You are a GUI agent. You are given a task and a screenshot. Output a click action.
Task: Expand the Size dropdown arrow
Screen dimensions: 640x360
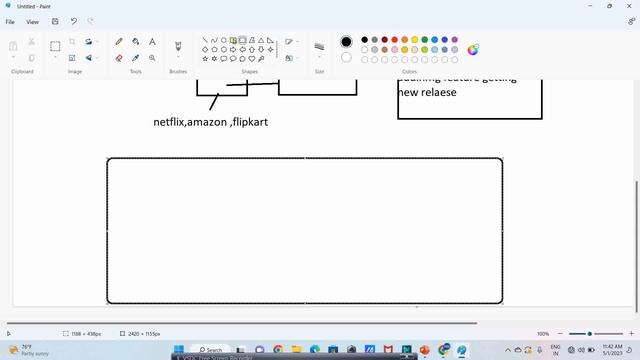point(319,58)
